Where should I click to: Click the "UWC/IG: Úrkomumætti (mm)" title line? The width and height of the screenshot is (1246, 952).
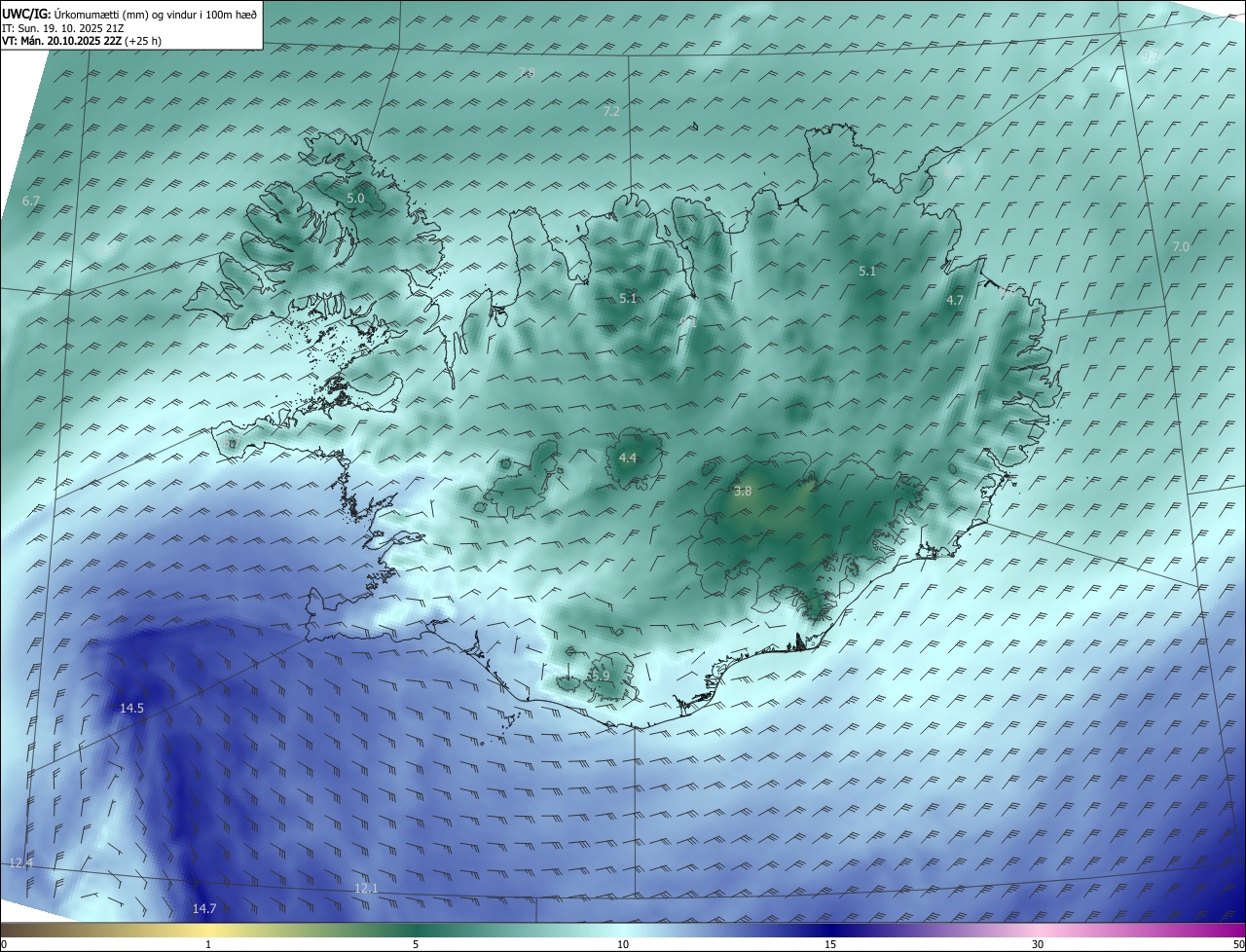pos(129,15)
